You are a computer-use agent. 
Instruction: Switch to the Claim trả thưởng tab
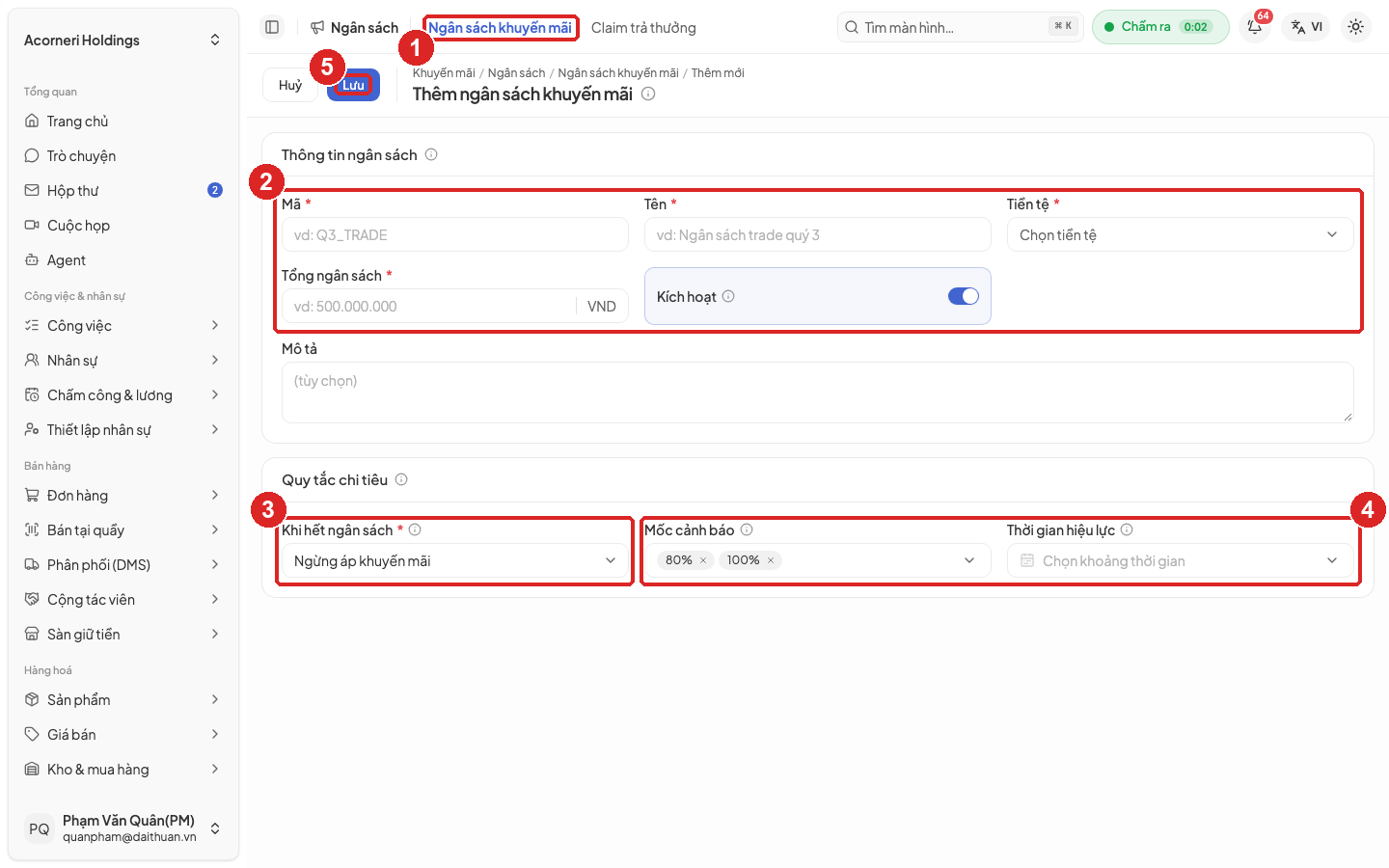point(643,28)
